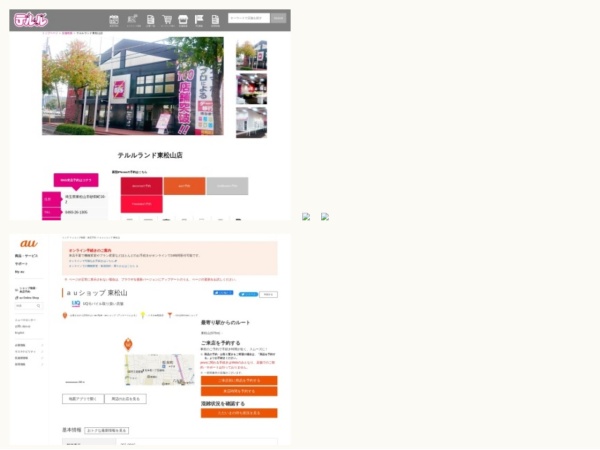
Task: Select the red store interior thumbnail
Action: pos(251,89)
